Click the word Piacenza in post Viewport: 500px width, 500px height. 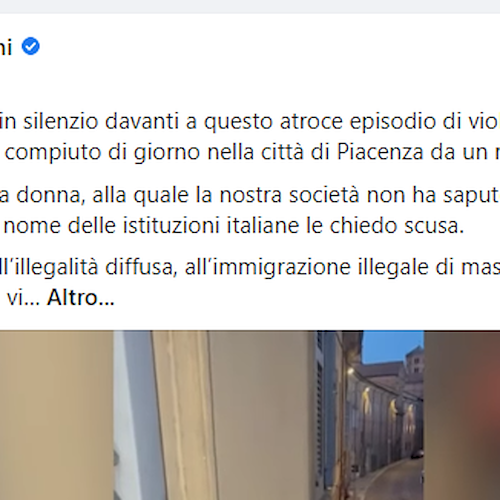coord(379,152)
